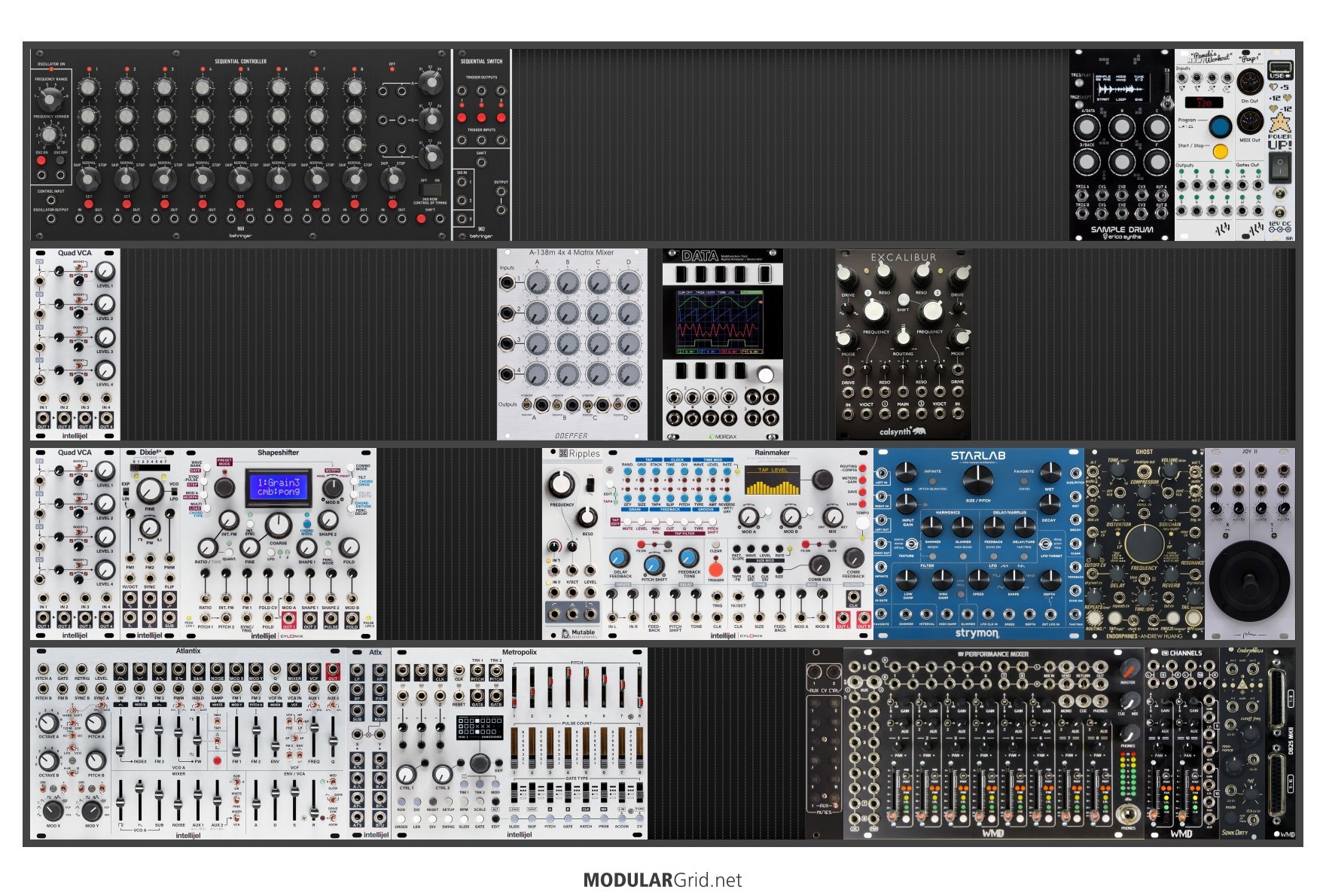
Task: Click the Octave A knob on Atlantix
Action: [x=49, y=724]
